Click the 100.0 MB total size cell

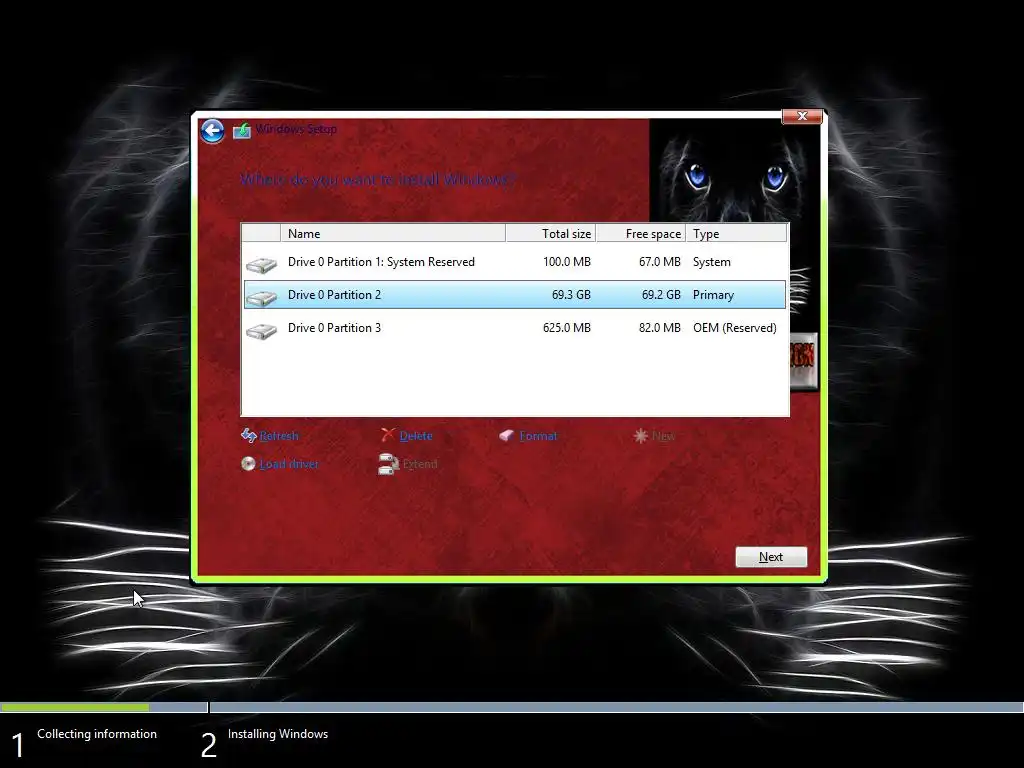pos(567,262)
